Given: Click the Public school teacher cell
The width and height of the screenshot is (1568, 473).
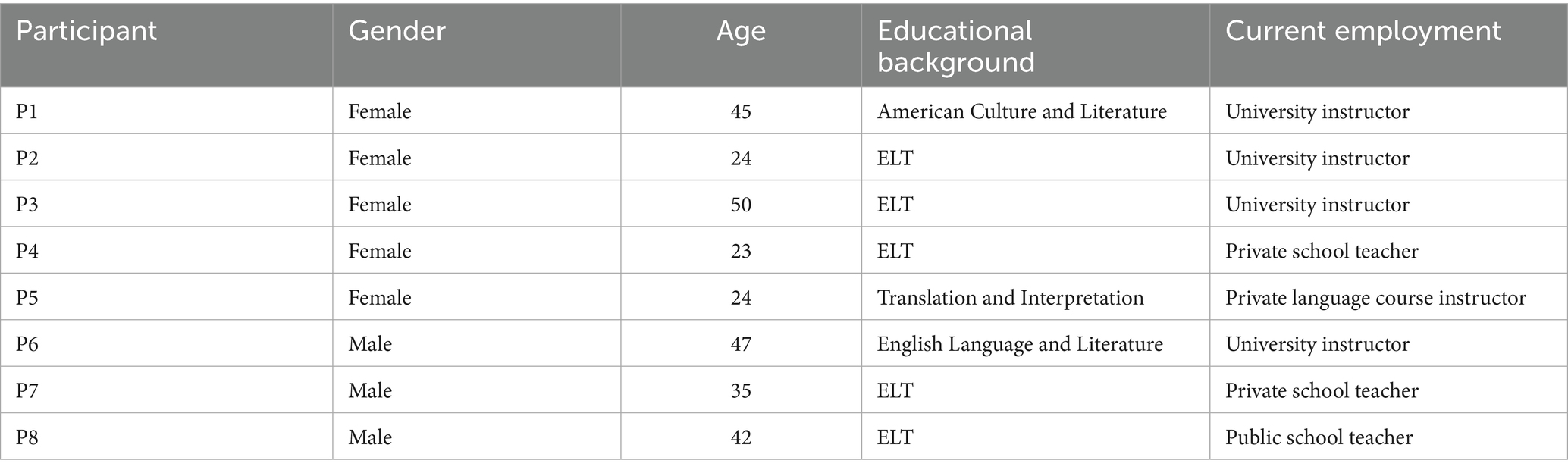Looking at the screenshot, I should coord(1319,437).
